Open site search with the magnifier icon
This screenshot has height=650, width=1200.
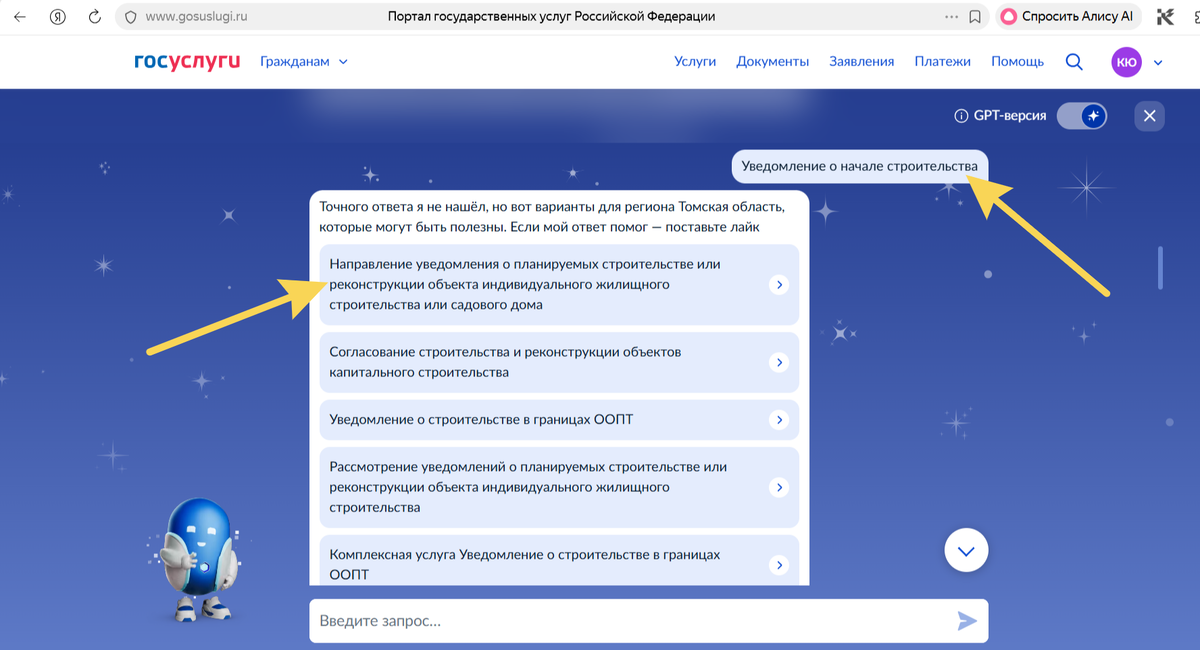[x=1074, y=61]
